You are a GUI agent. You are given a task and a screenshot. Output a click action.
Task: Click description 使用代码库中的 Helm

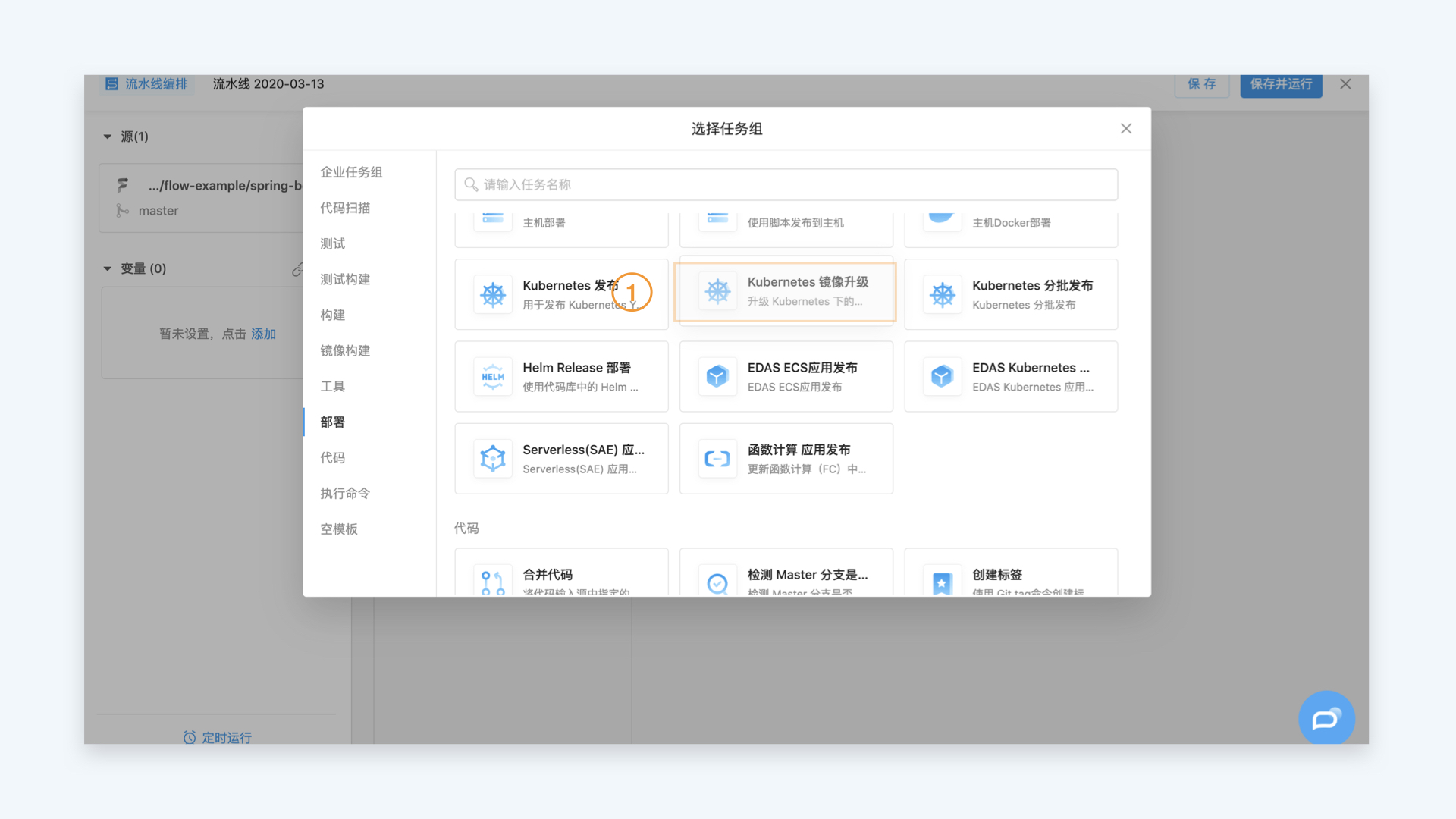[x=580, y=388]
